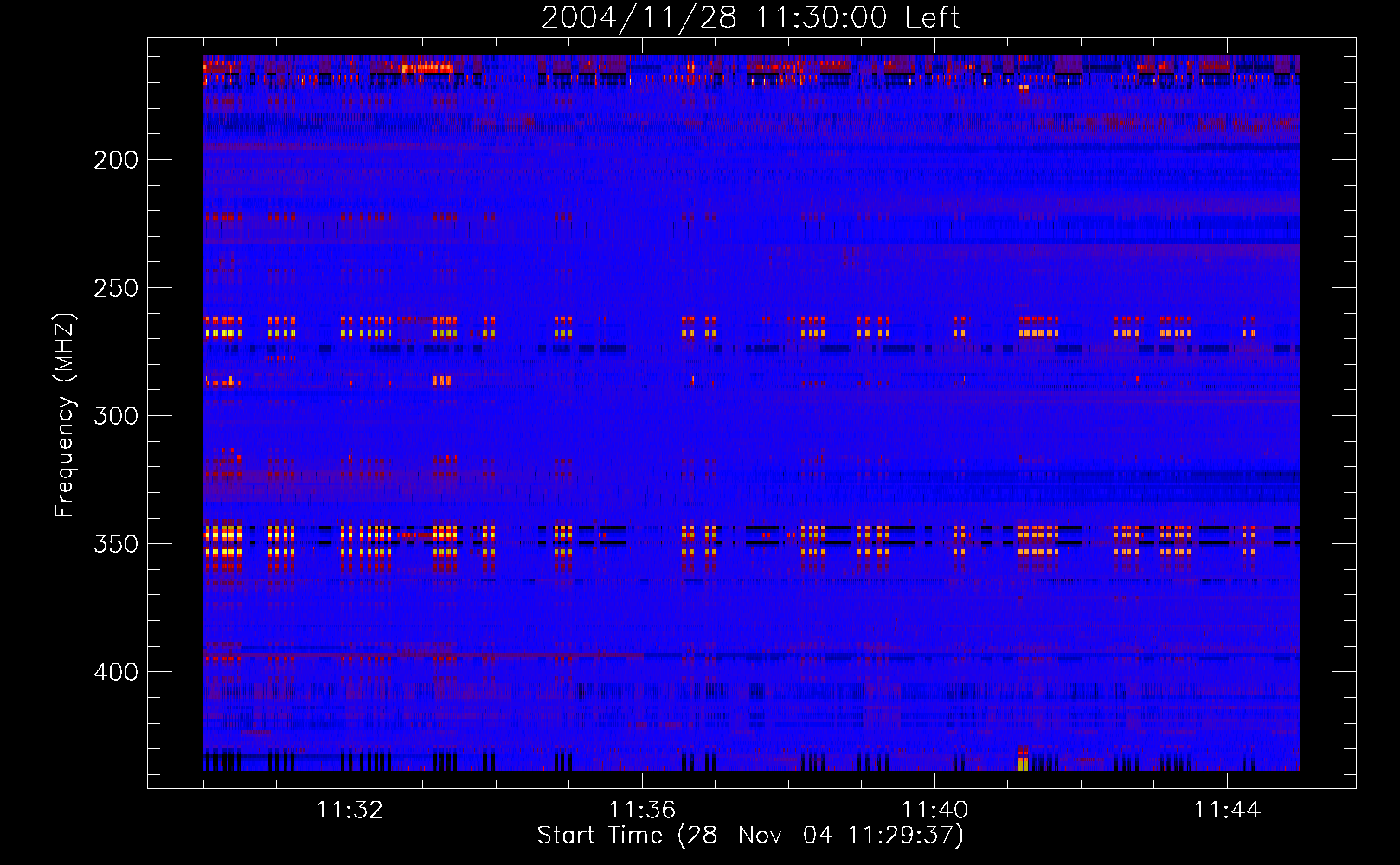Click the 'Frequency (MHZ)' axis label
The image size is (1400, 865).
(x=65, y=414)
